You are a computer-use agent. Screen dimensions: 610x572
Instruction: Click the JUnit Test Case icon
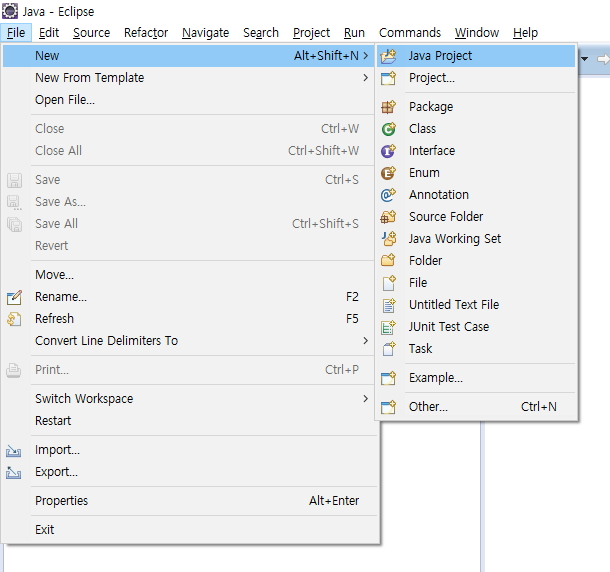point(388,327)
